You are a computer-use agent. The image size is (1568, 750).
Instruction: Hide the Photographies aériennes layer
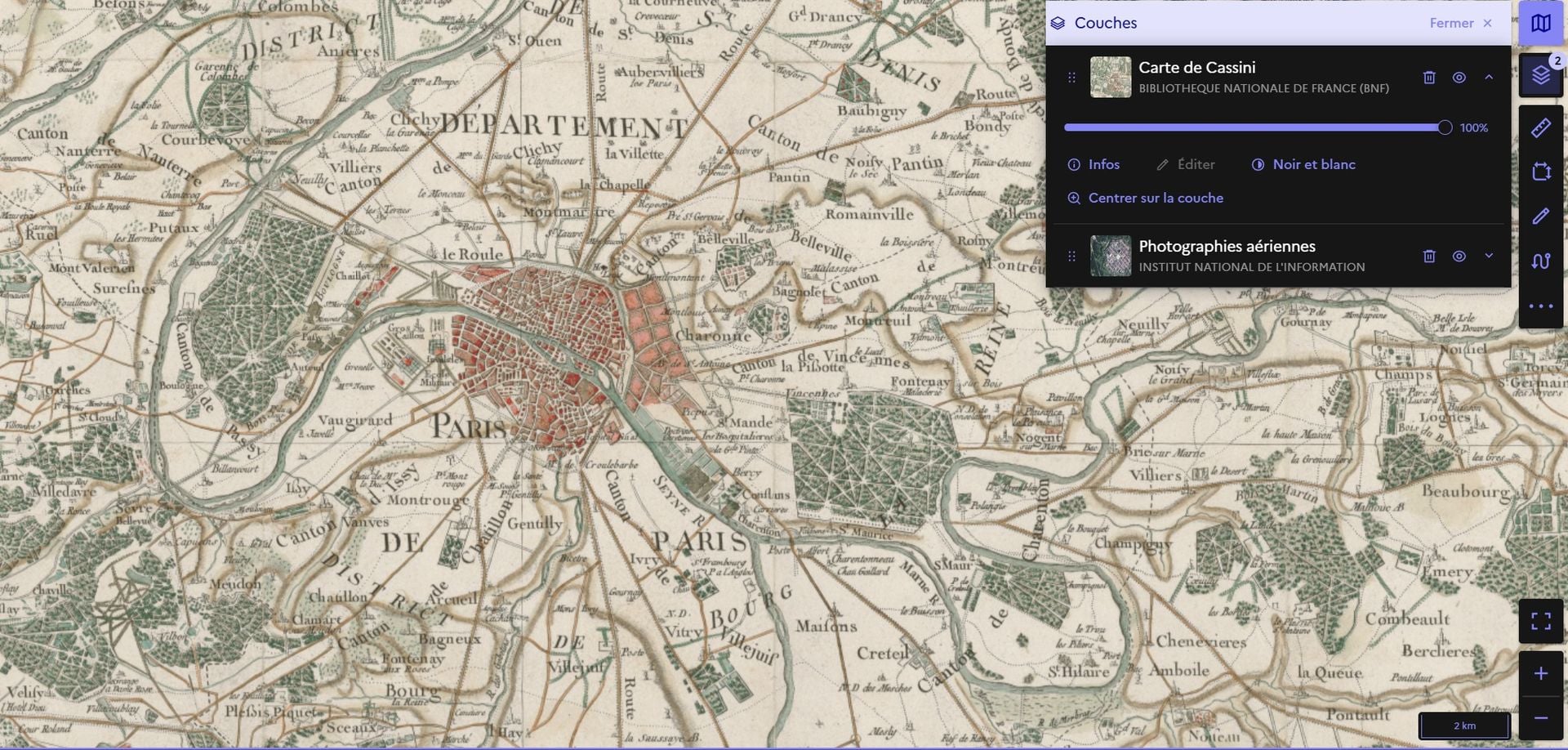[x=1459, y=257]
